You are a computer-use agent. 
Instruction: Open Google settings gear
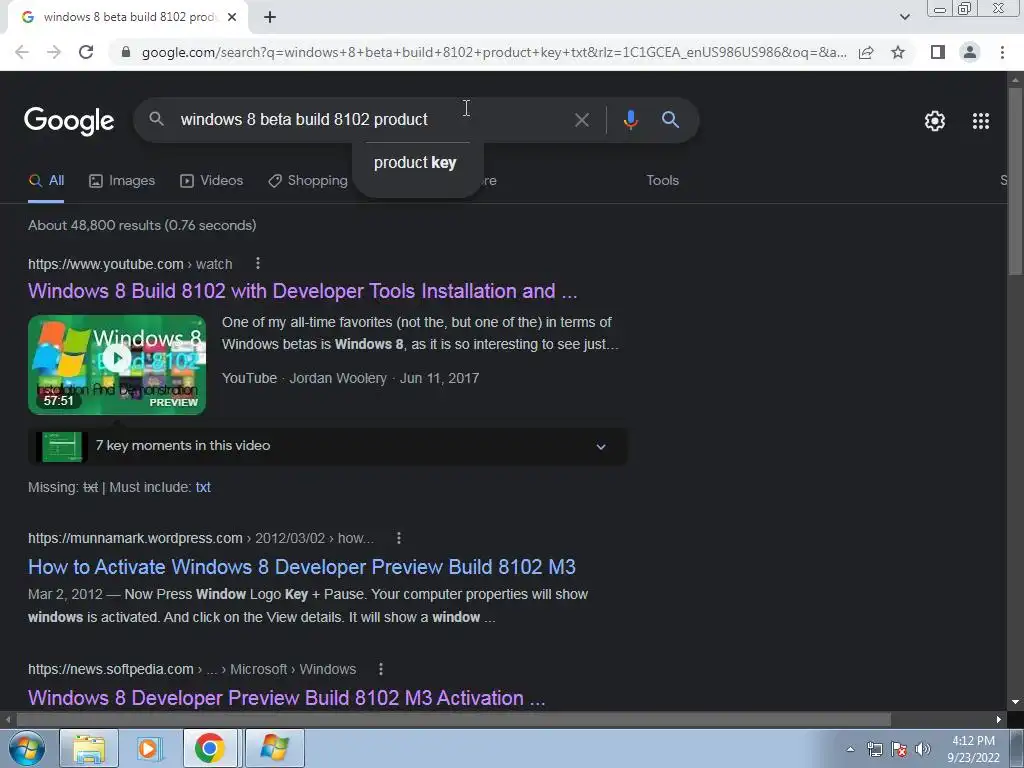click(x=935, y=121)
